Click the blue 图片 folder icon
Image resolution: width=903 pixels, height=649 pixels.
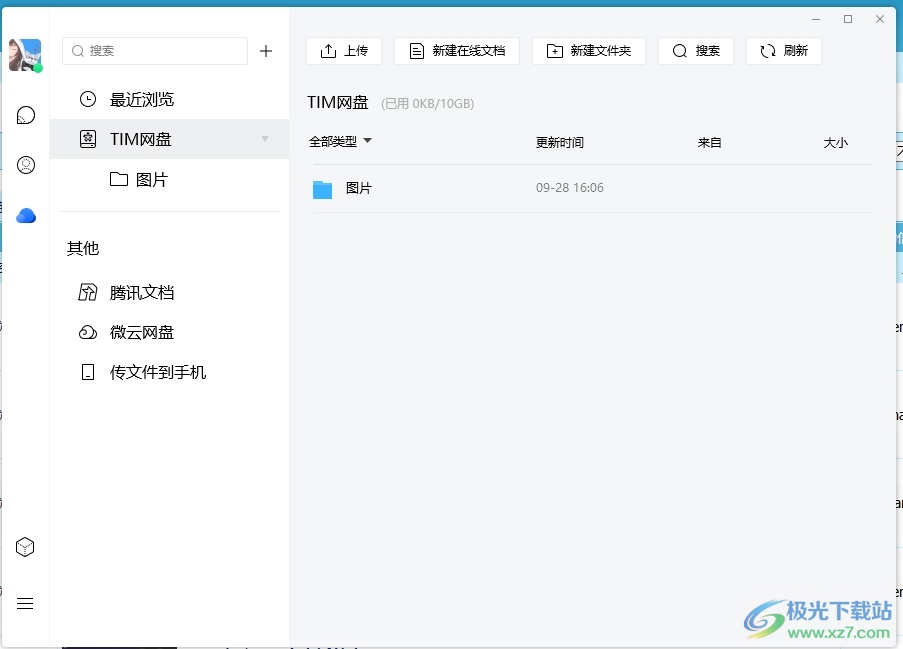pyautogui.click(x=322, y=189)
